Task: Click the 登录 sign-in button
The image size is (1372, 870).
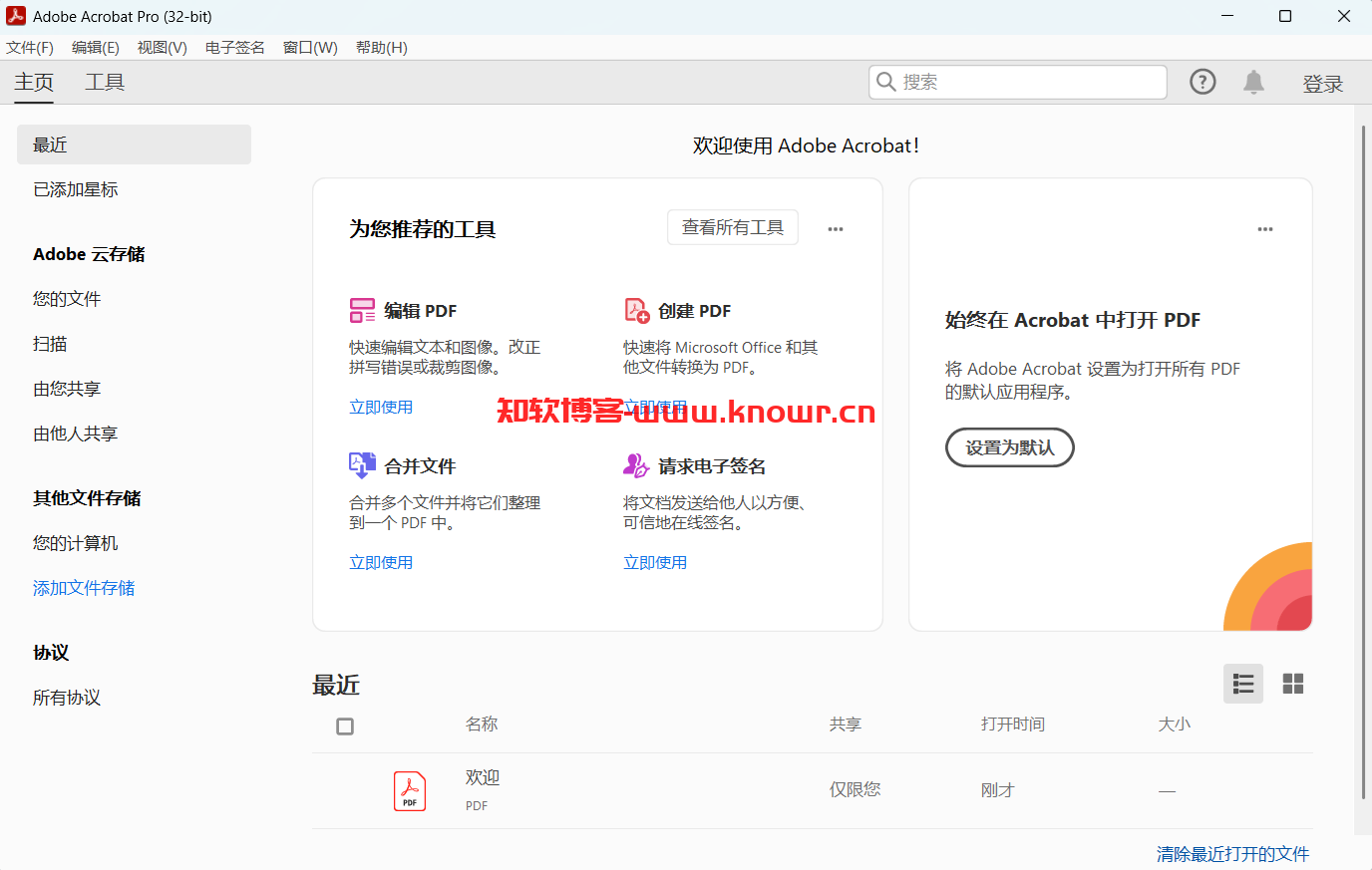Action: (1323, 84)
